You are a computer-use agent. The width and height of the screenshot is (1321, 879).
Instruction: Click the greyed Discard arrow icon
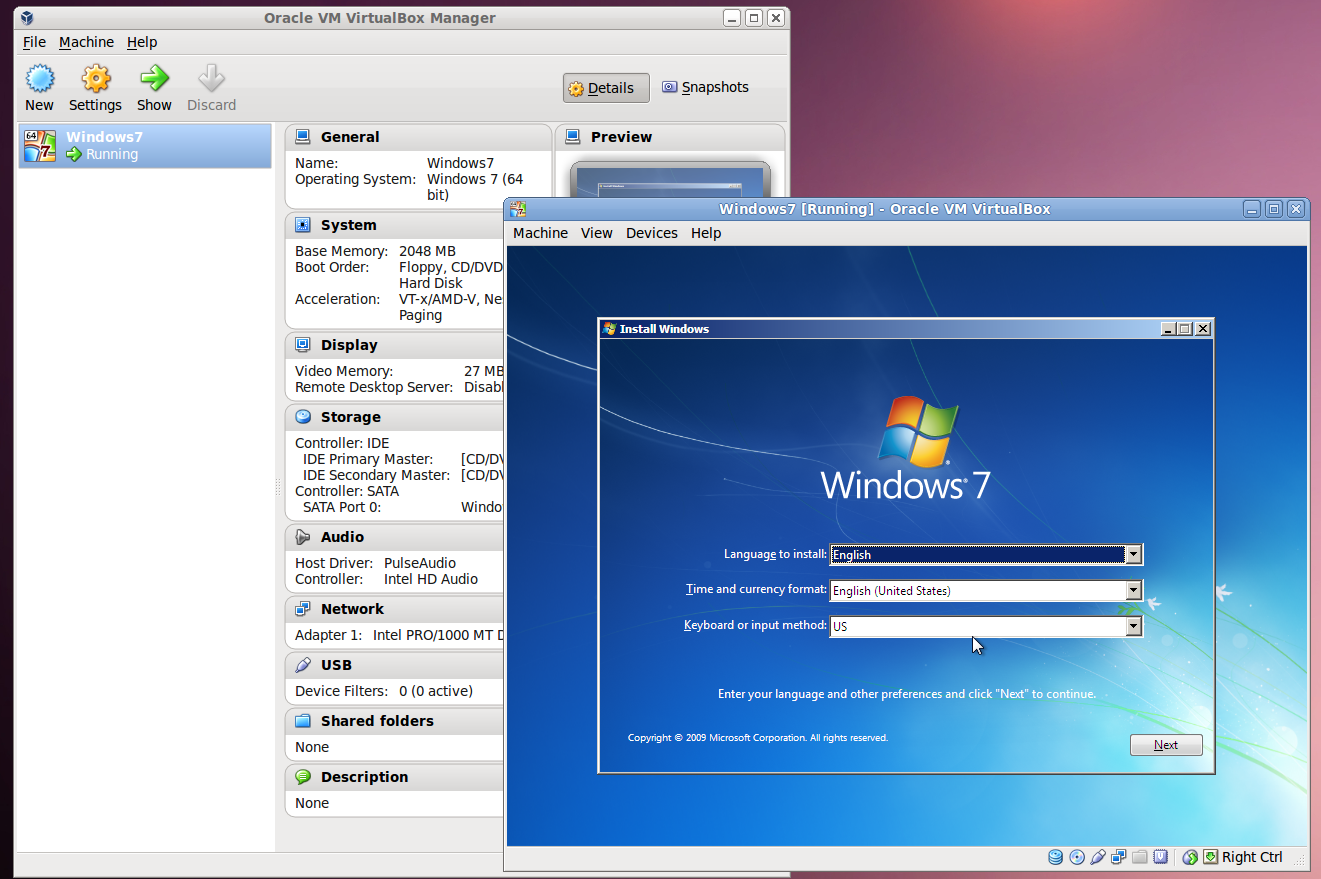[x=211, y=78]
